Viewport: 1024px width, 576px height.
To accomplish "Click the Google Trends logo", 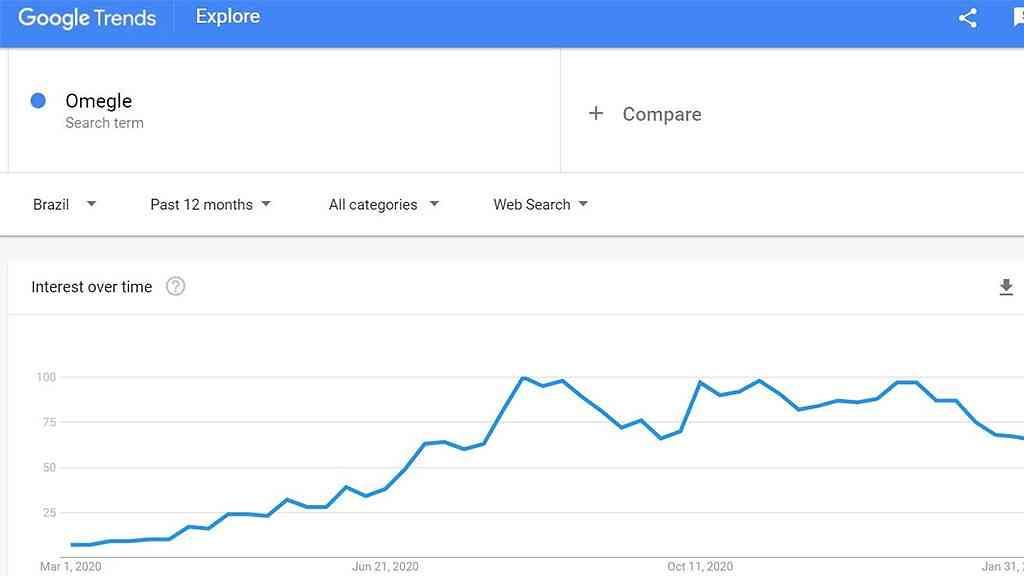I will (x=87, y=18).
